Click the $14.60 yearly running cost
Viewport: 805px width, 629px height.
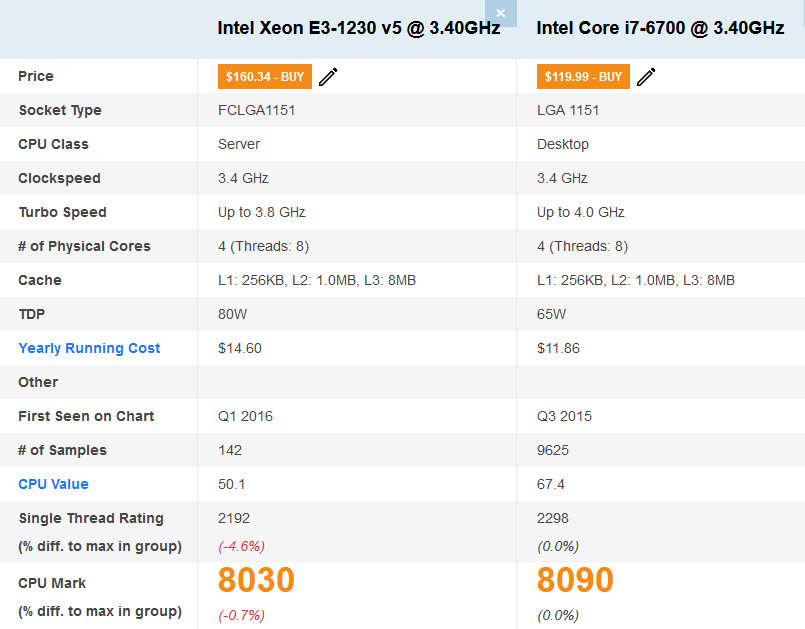pyautogui.click(x=240, y=348)
